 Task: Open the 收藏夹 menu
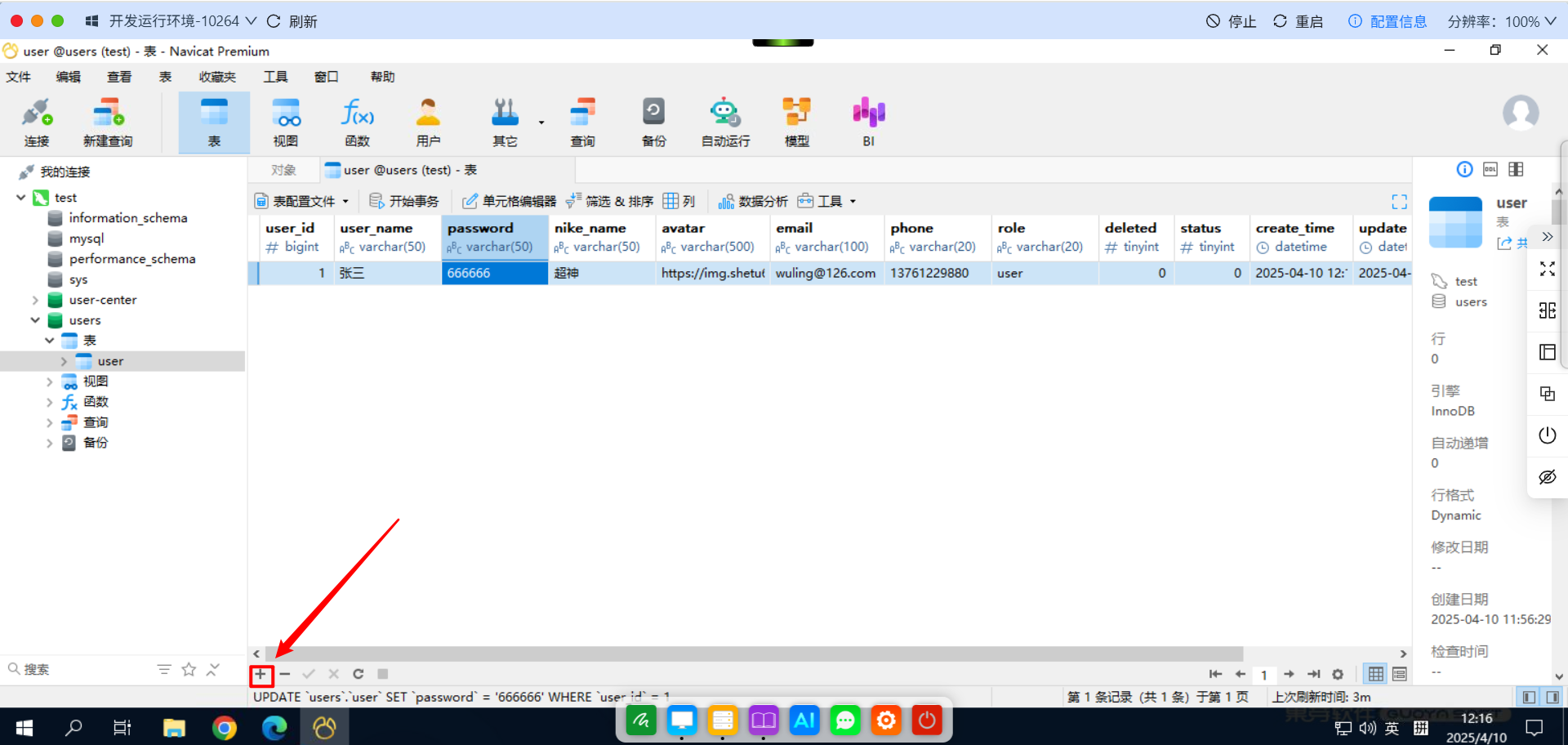[217, 77]
